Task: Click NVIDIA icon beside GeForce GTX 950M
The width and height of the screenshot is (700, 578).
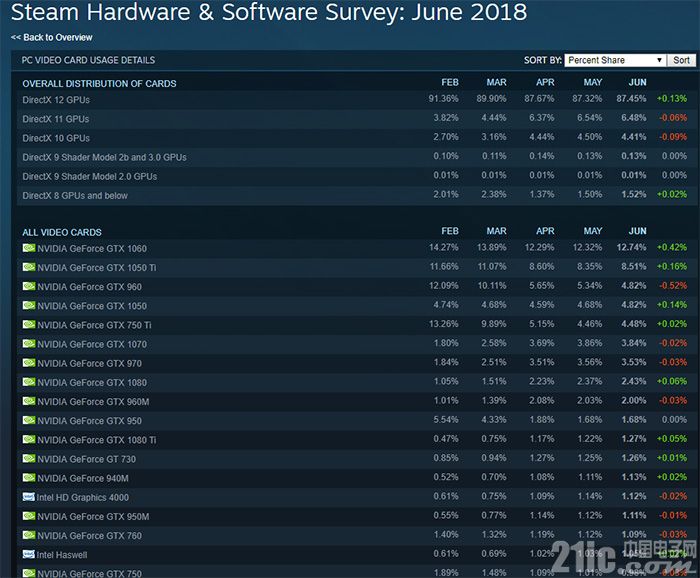Action: (x=29, y=516)
